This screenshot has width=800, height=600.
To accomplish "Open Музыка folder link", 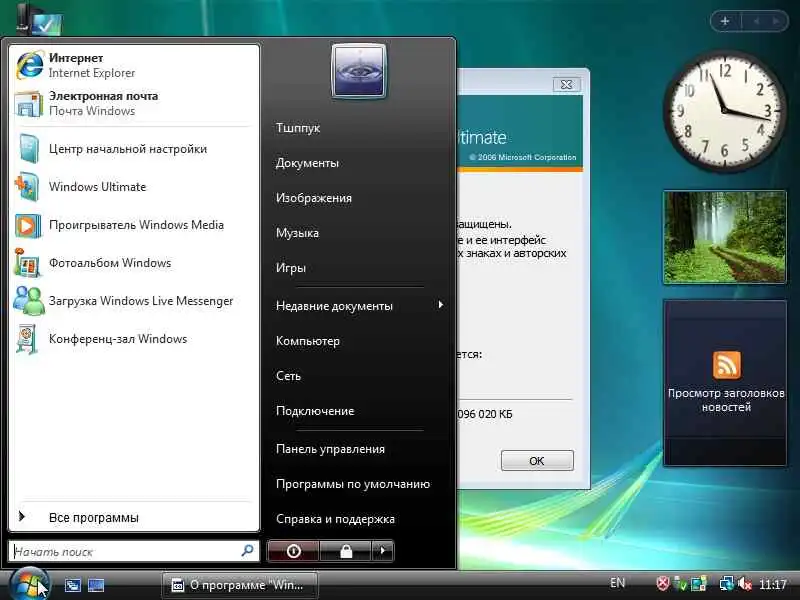I will (297, 233).
